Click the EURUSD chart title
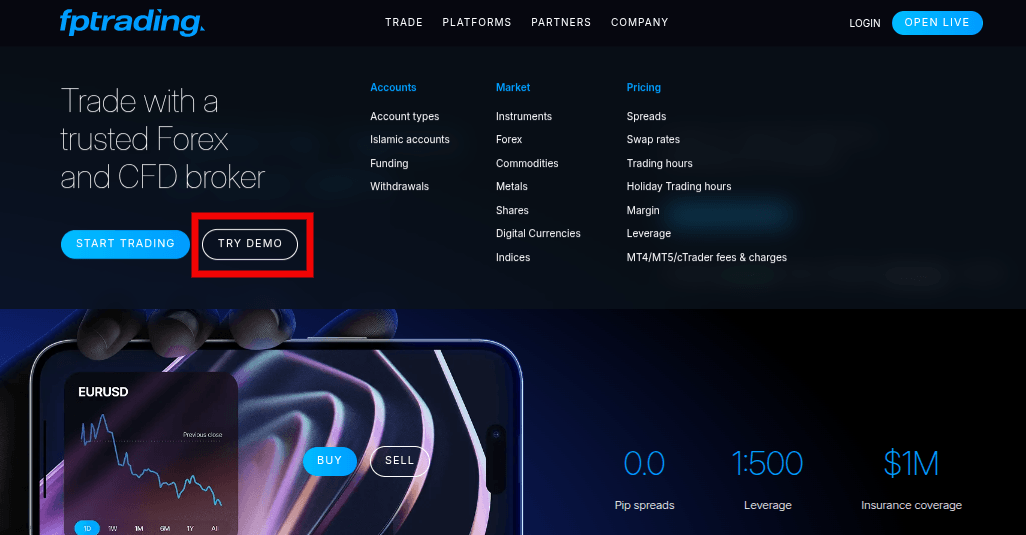The width and height of the screenshot is (1026, 535). tap(103, 392)
